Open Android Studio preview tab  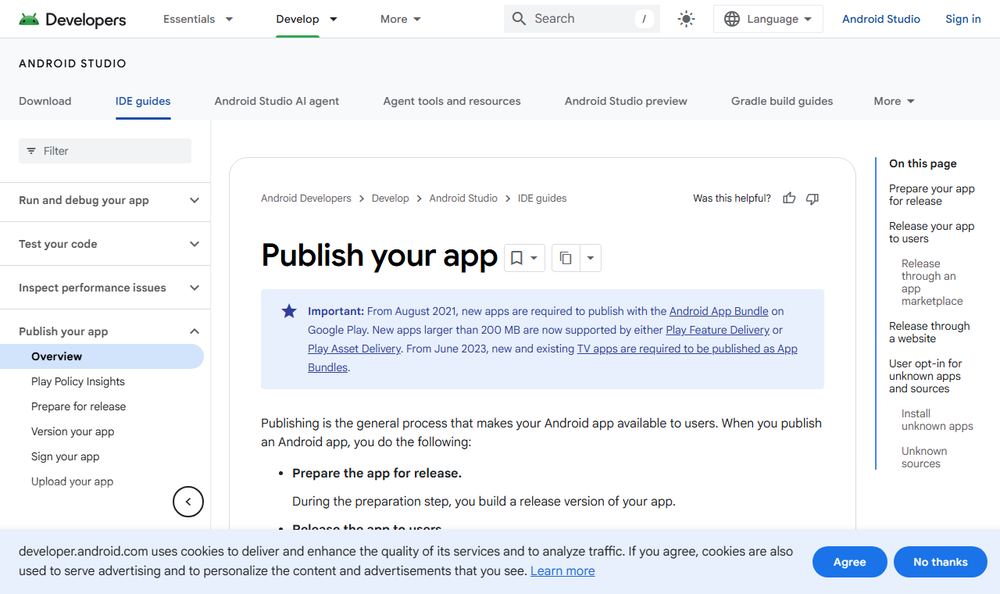tap(626, 101)
